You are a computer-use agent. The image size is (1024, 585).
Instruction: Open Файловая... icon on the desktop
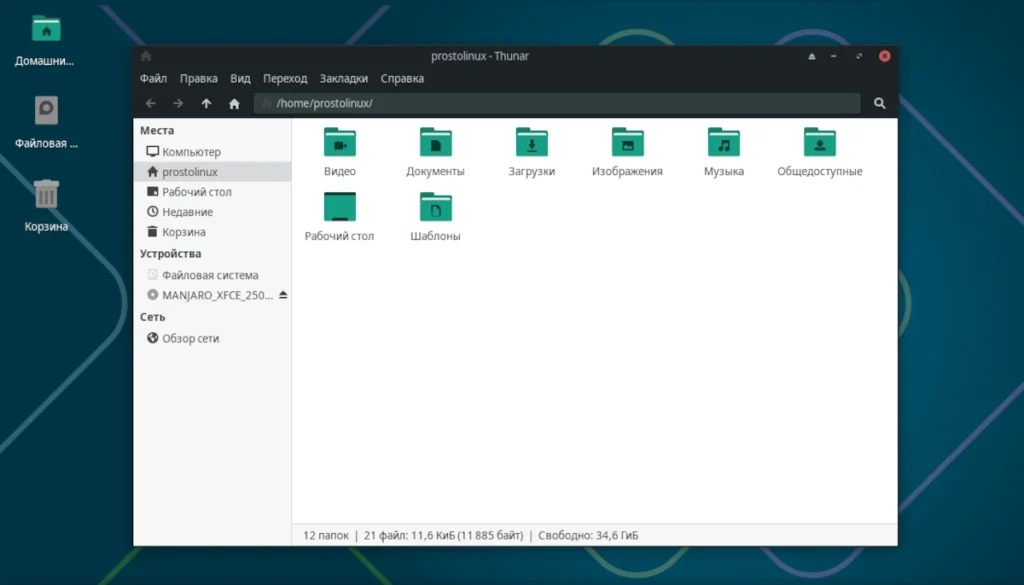point(46,123)
